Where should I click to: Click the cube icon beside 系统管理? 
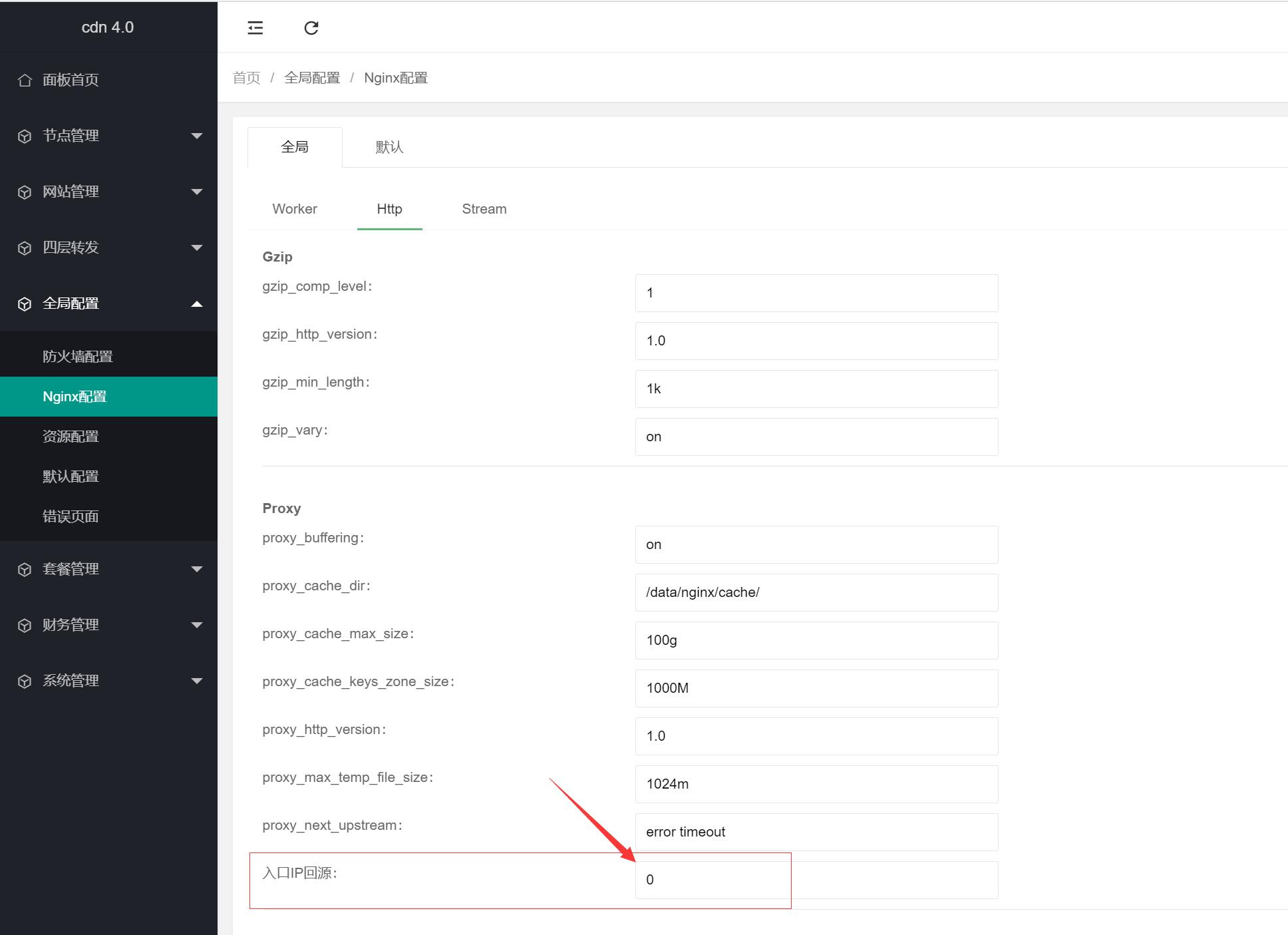(x=25, y=681)
